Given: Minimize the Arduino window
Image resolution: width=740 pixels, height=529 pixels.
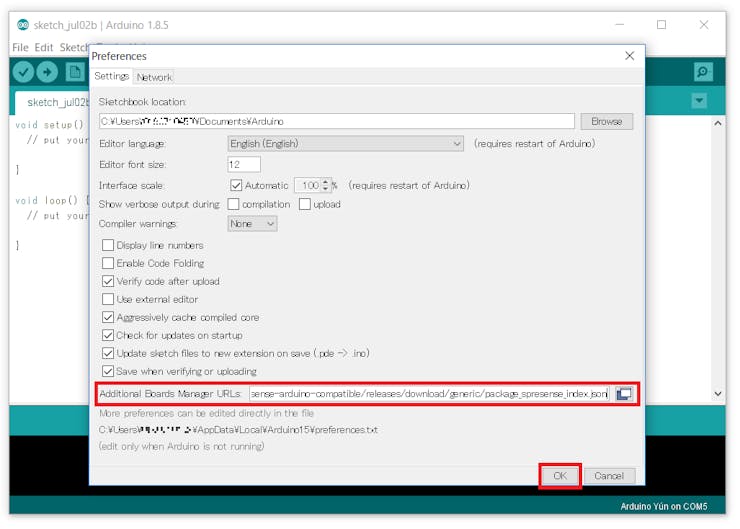Looking at the screenshot, I should click(619, 25).
